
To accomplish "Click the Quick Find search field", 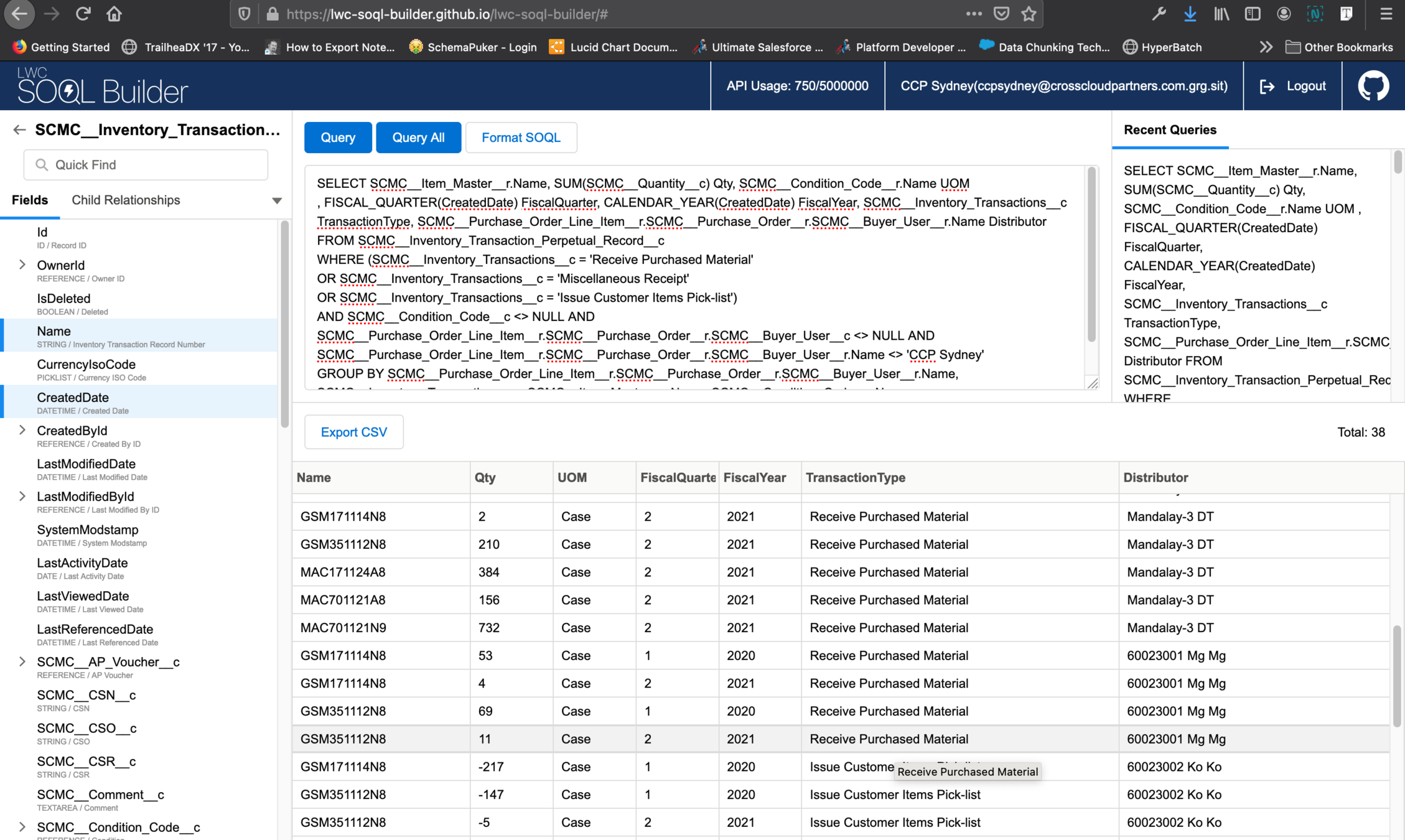I will (146, 165).
